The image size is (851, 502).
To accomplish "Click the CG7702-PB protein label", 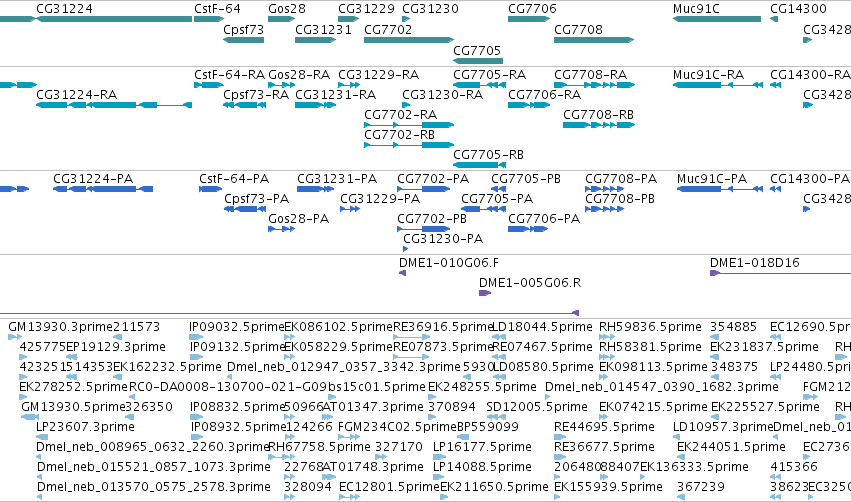I will tap(432, 219).
